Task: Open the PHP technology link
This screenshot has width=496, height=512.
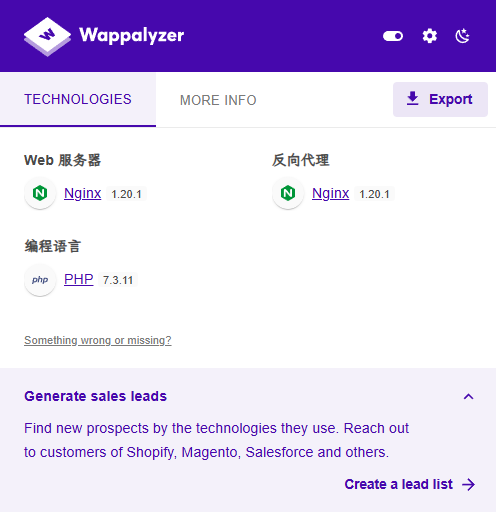Action: (x=78, y=279)
